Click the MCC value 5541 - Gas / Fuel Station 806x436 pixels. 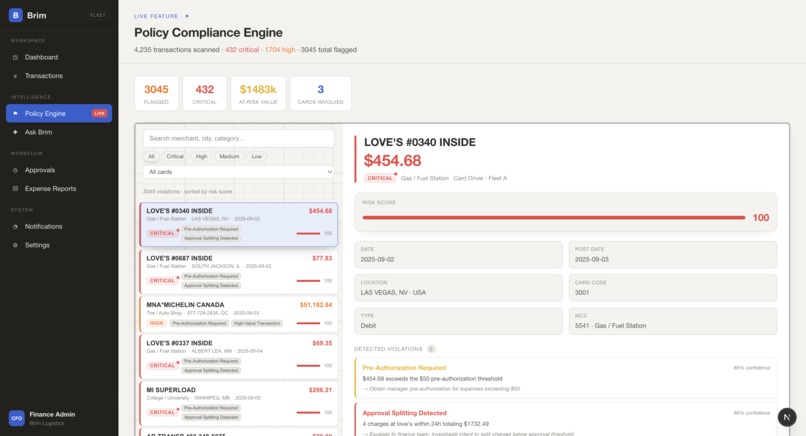point(610,325)
